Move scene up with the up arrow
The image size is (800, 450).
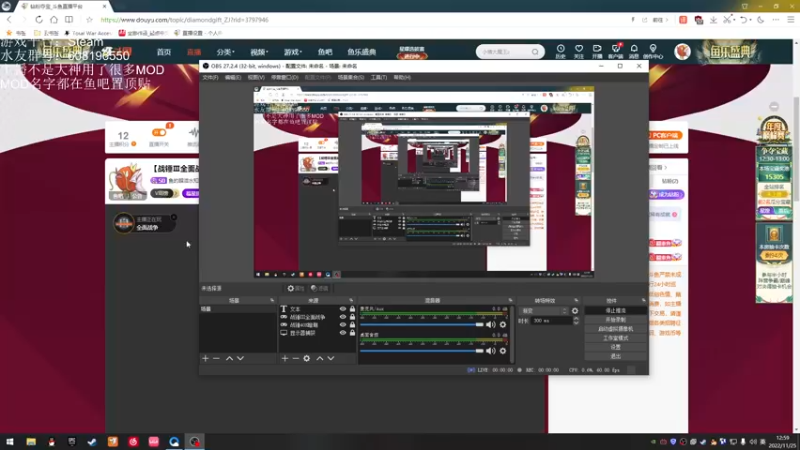230,359
